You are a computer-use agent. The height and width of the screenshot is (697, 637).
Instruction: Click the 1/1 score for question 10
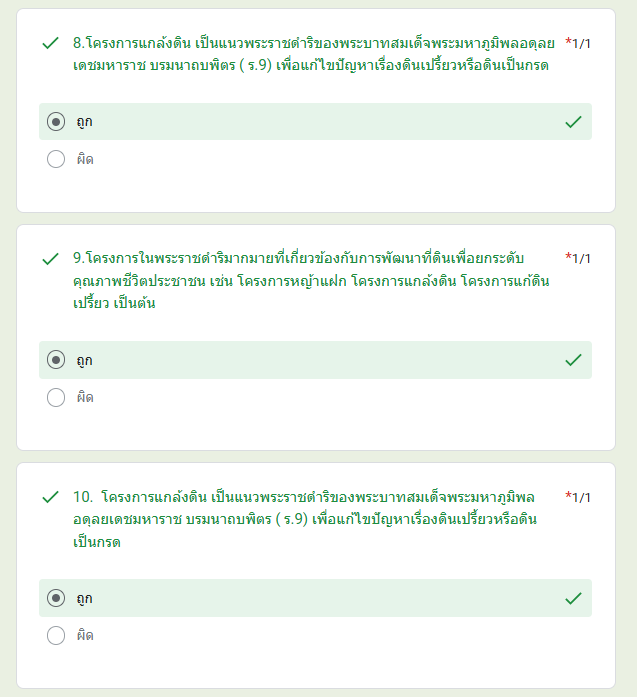pos(582,497)
